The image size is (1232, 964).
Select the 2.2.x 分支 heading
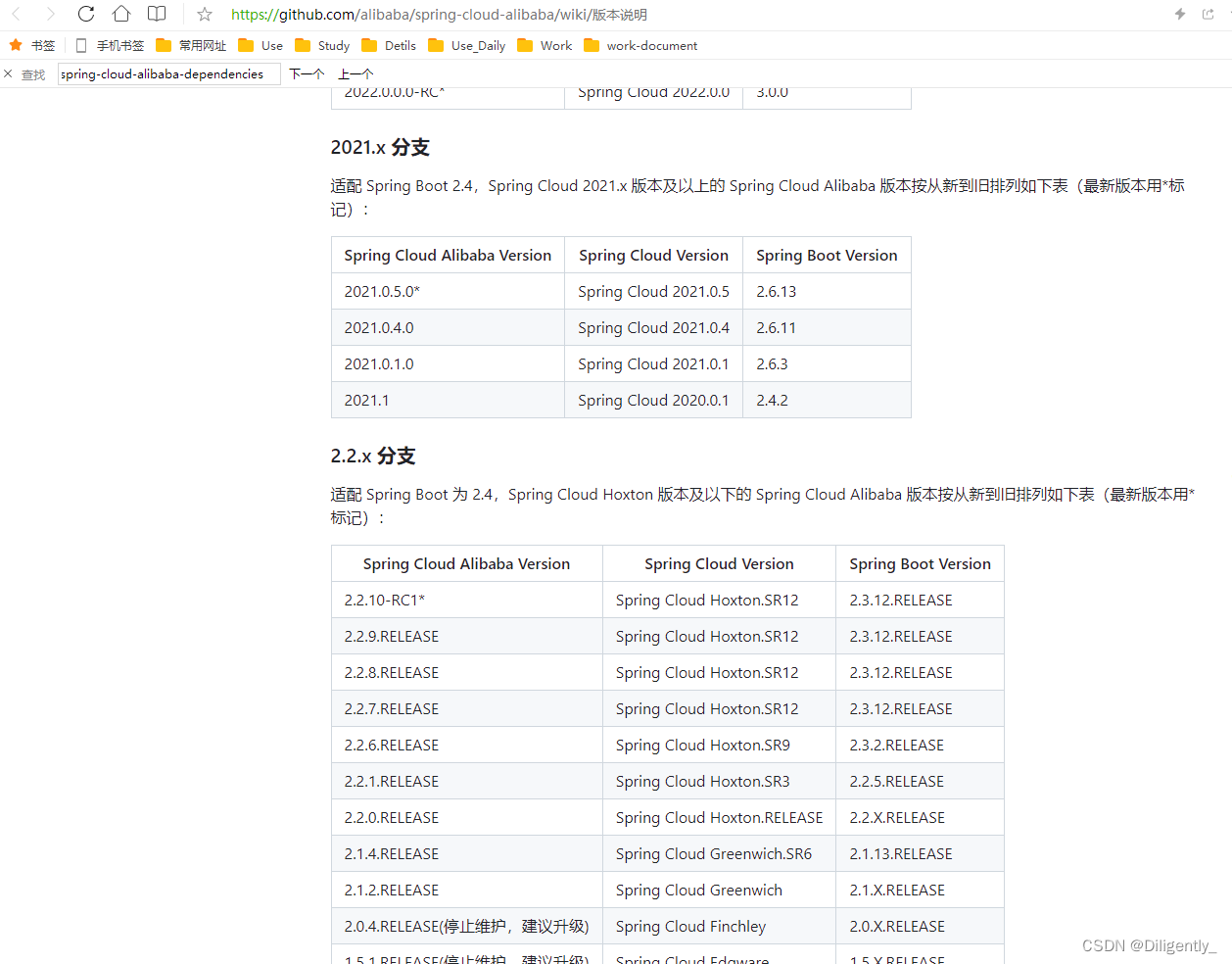[373, 456]
